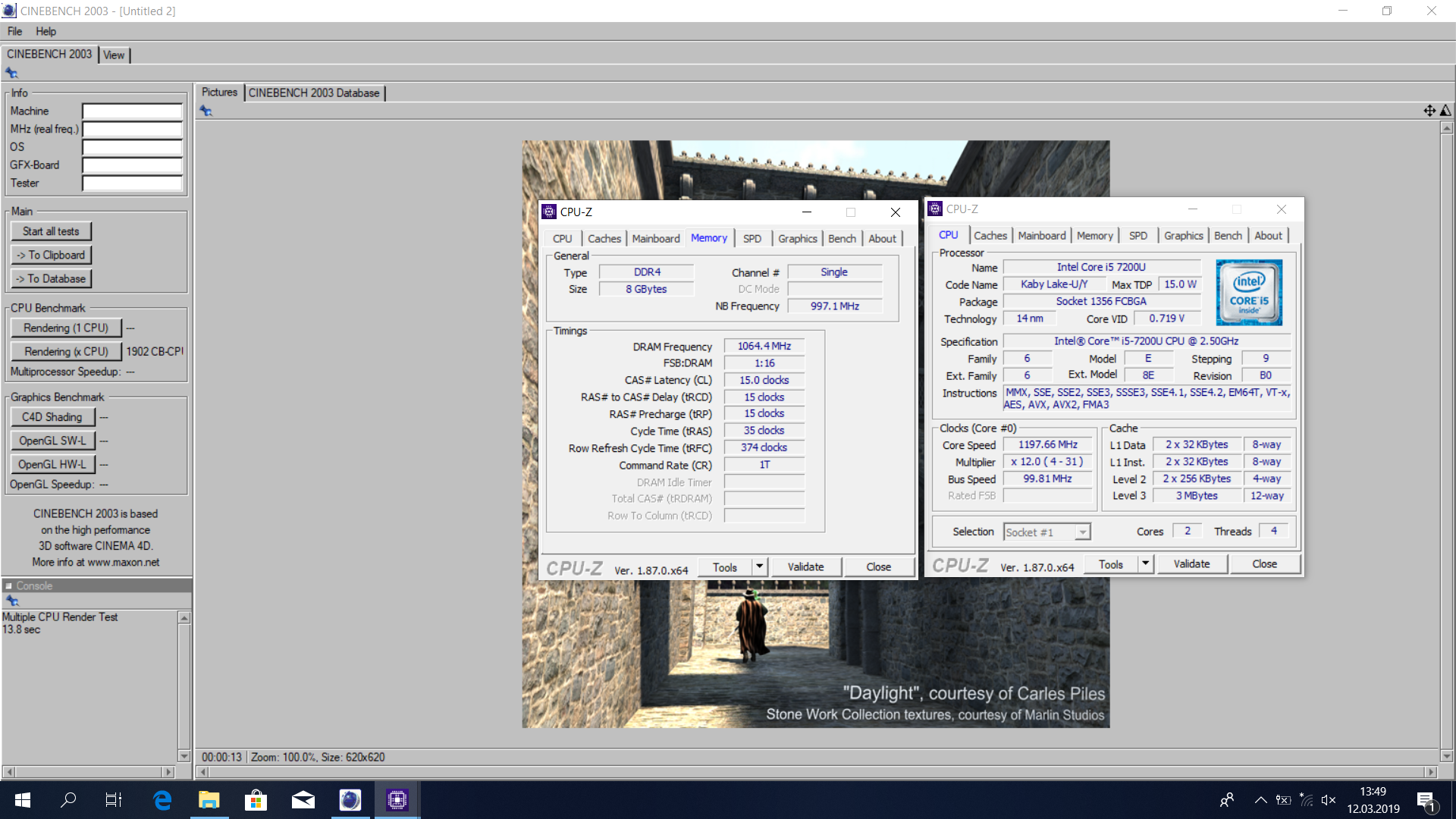Click To Database button
The image size is (1456, 819).
51,278
